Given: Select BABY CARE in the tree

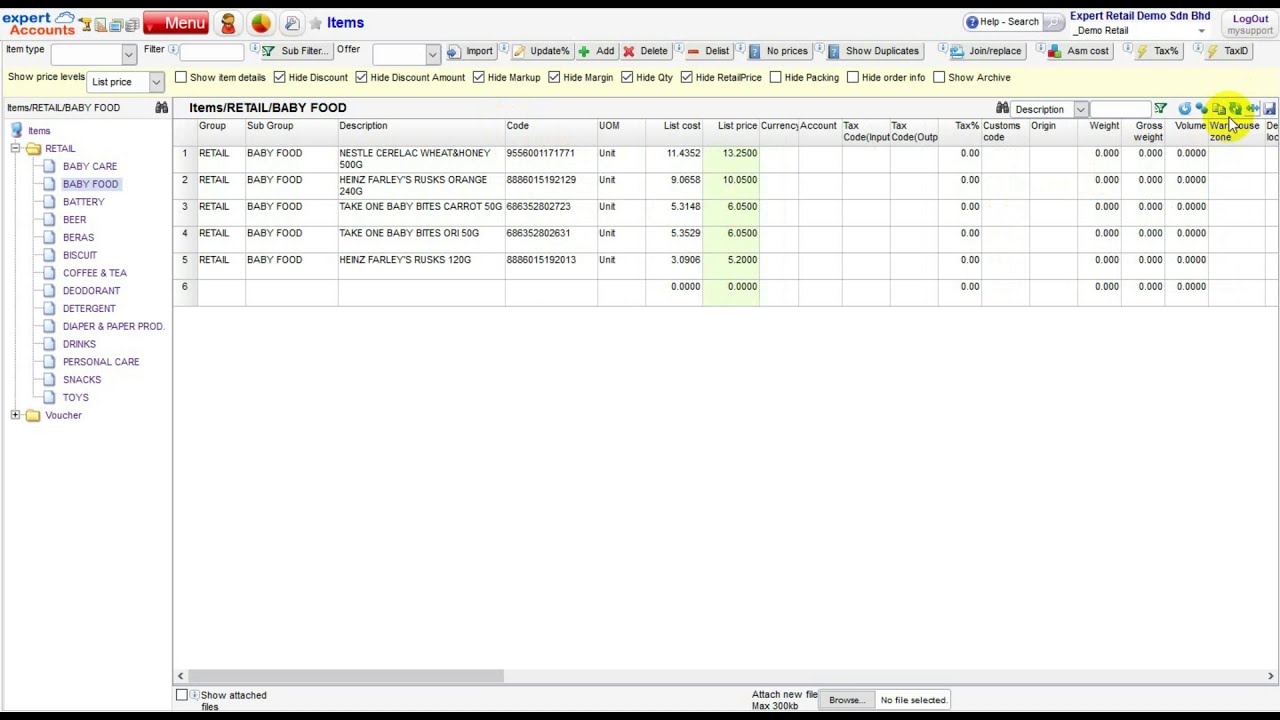Looking at the screenshot, I should coord(90,166).
